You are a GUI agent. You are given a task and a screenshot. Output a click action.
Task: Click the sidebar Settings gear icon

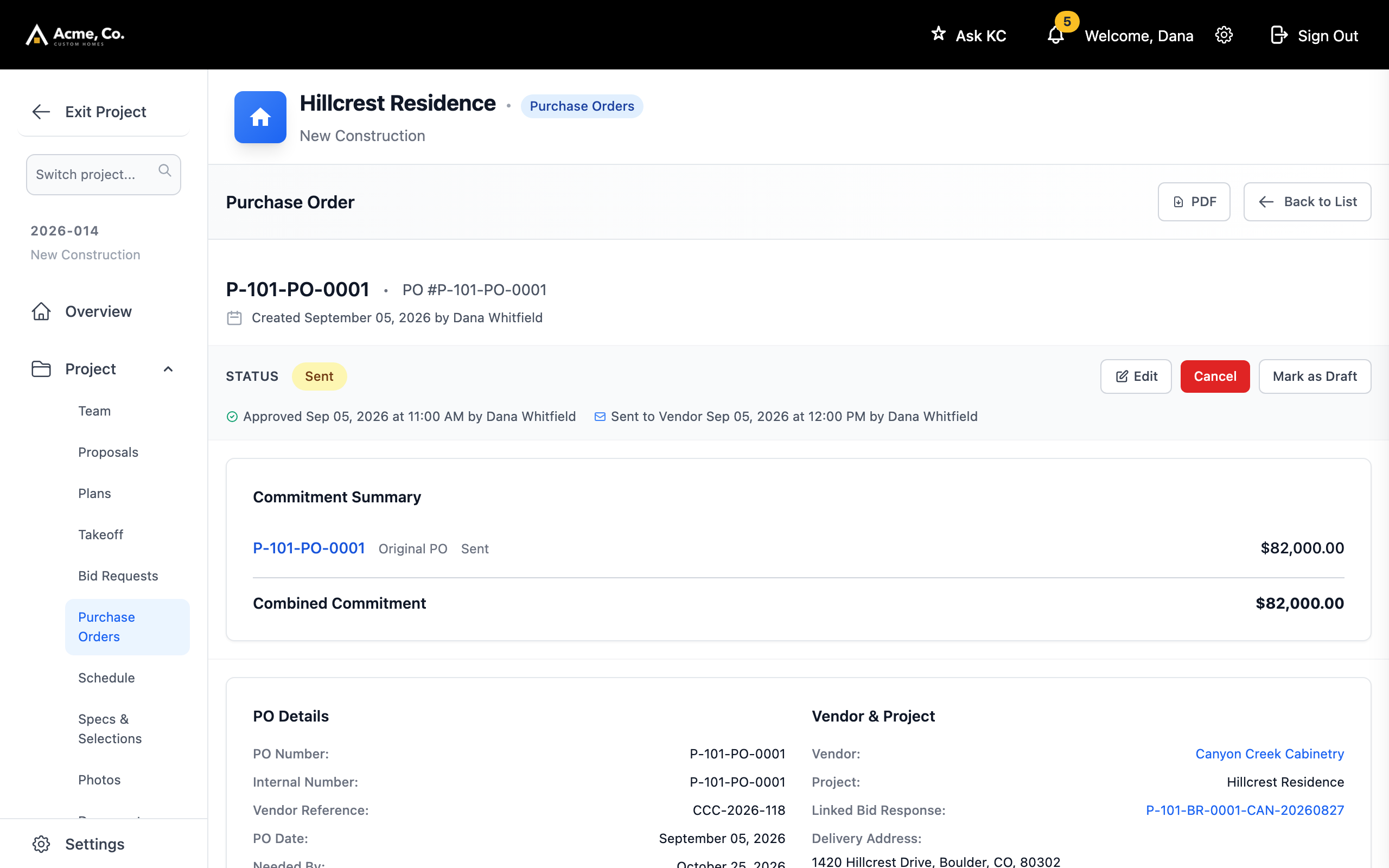click(x=41, y=844)
